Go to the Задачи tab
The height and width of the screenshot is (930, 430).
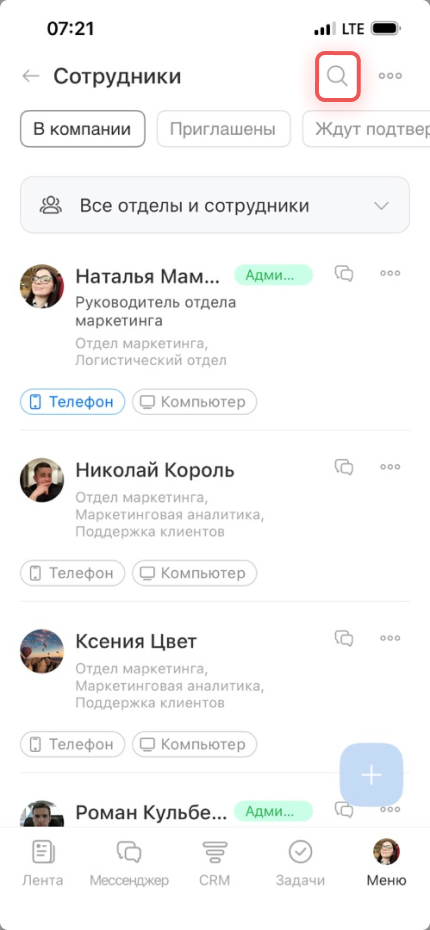pyautogui.click(x=300, y=863)
